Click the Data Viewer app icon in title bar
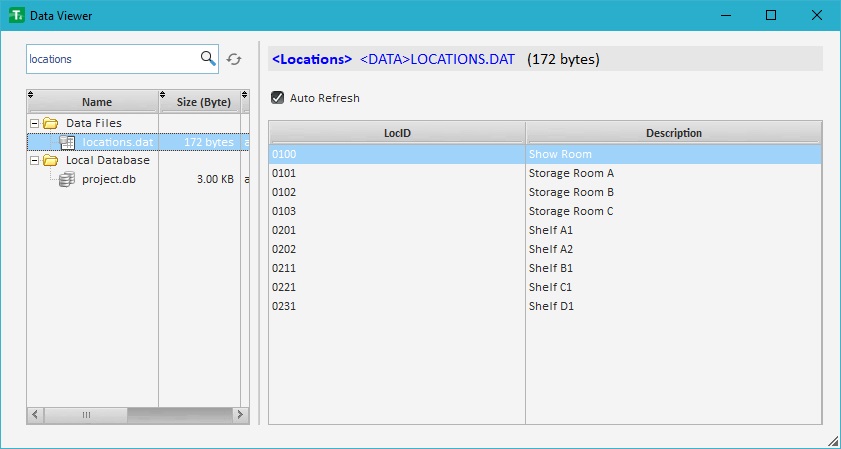The image size is (841, 449). [x=15, y=15]
